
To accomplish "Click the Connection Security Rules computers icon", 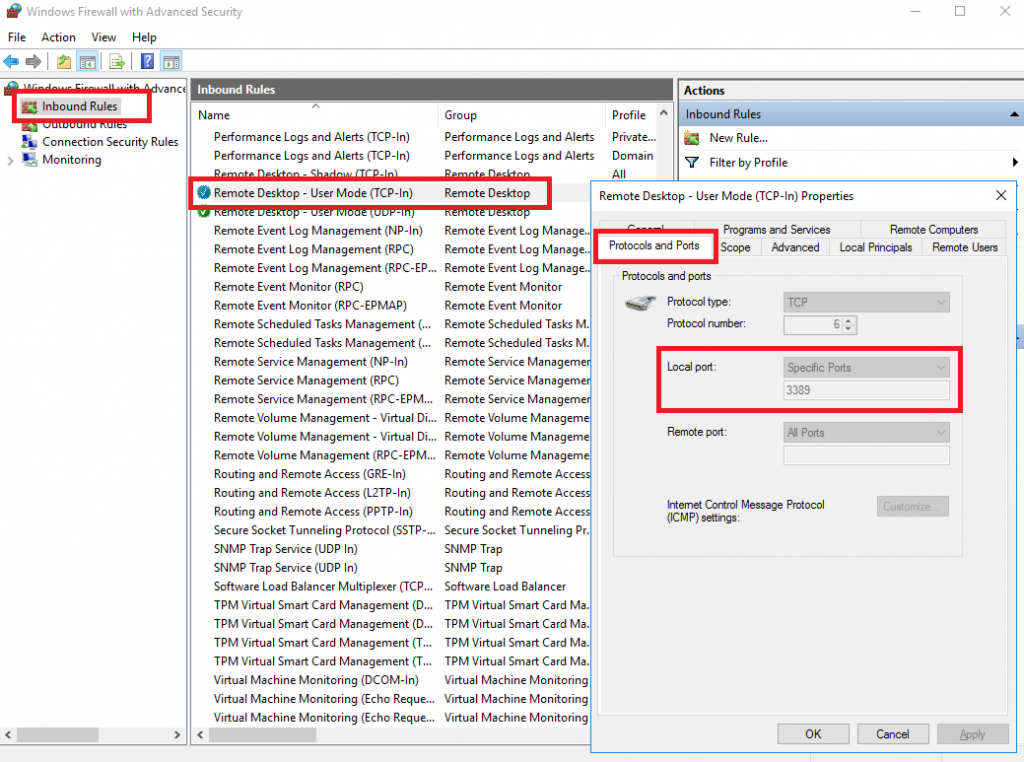I will tap(29, 142).
